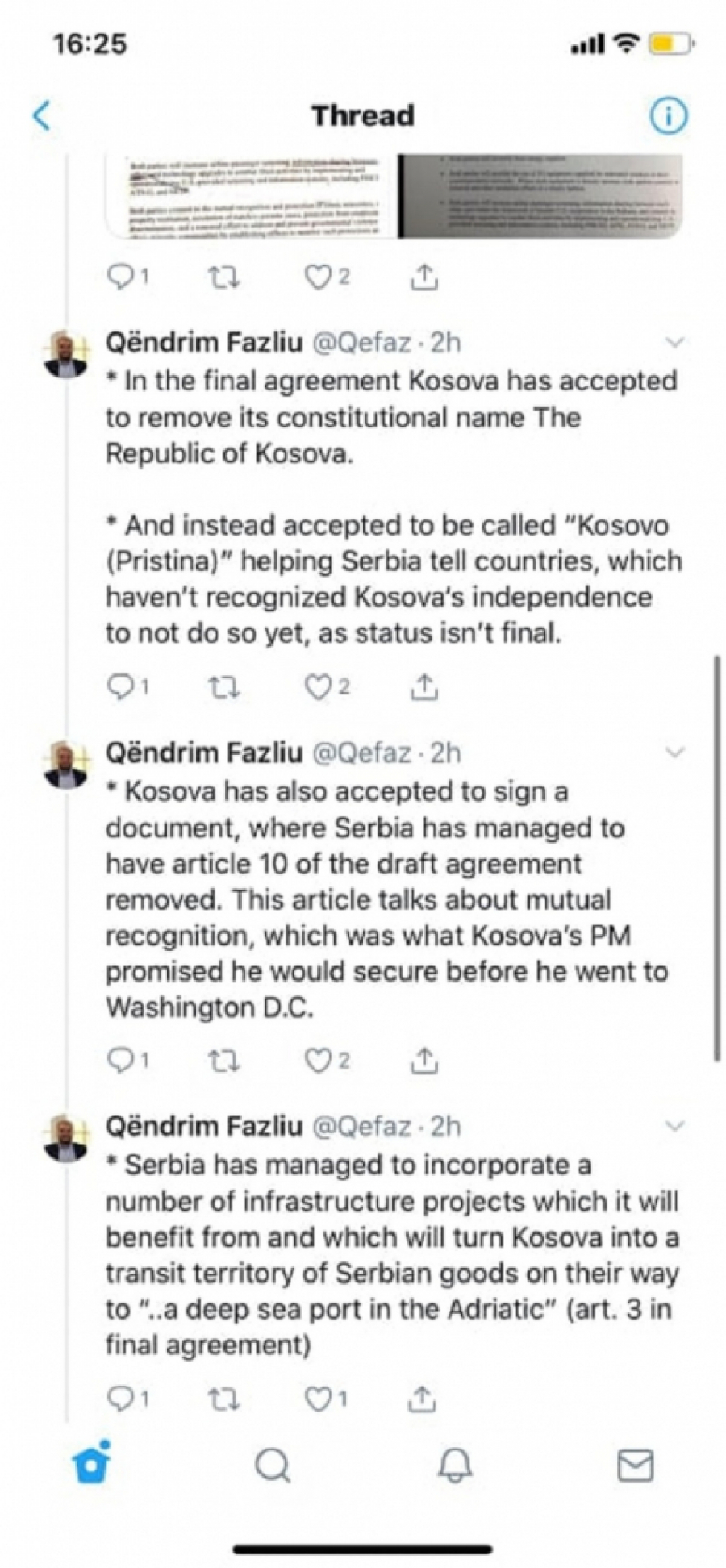The width and height of the screenshot is (726, 1568).
Task: Open chevron menu on 'constitutional name' tweet
Action: click(674, 343)
